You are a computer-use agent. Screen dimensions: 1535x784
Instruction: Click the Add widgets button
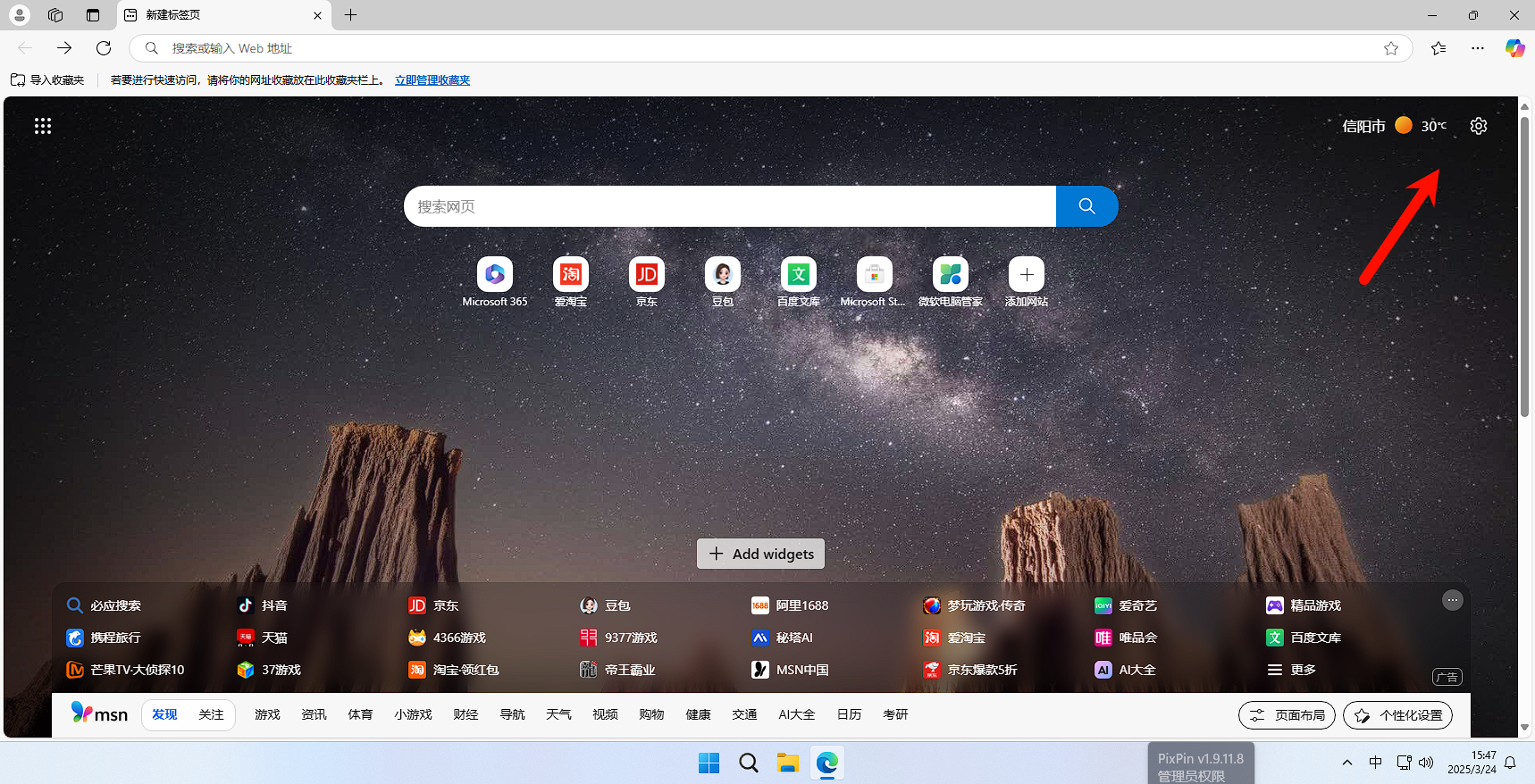coord(760,554)
